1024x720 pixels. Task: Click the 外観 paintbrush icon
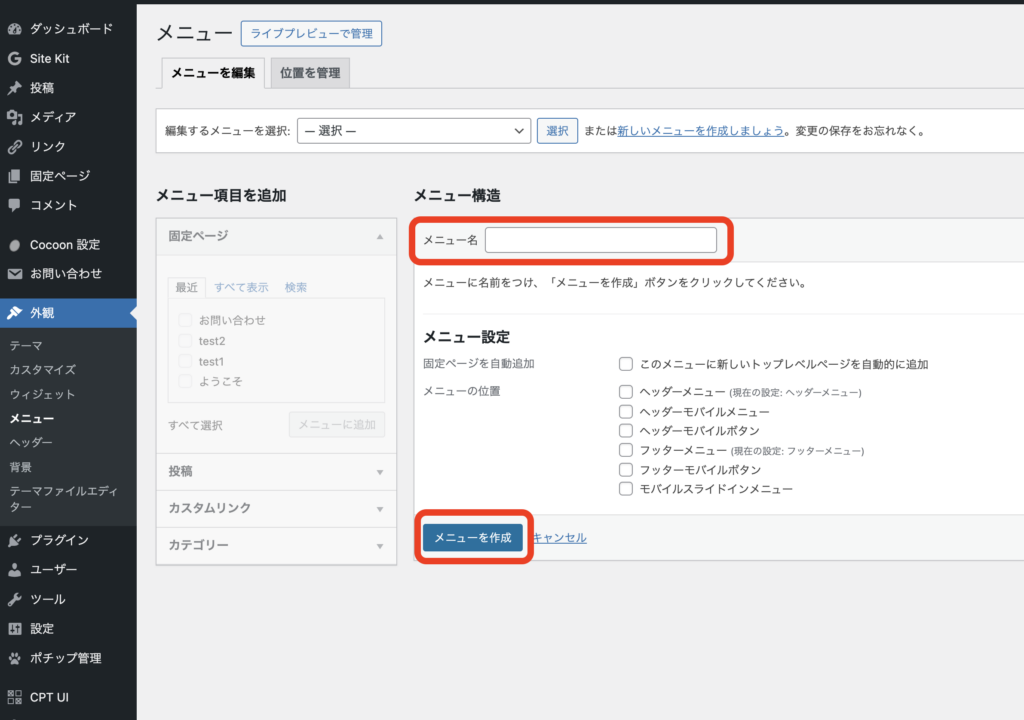coord(14,313)
